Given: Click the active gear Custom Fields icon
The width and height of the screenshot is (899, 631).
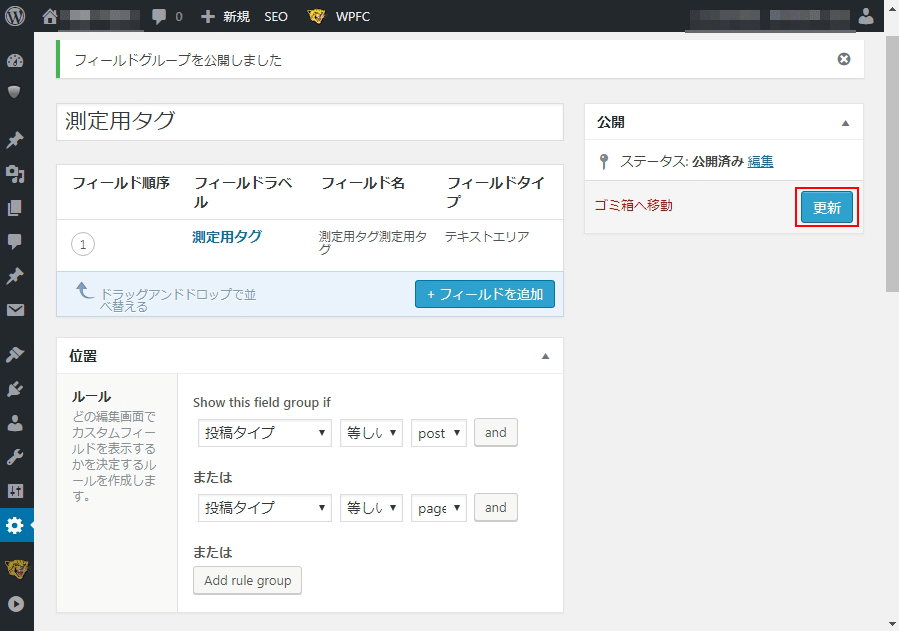Looking at the screenshot, I should click(15, 525).
